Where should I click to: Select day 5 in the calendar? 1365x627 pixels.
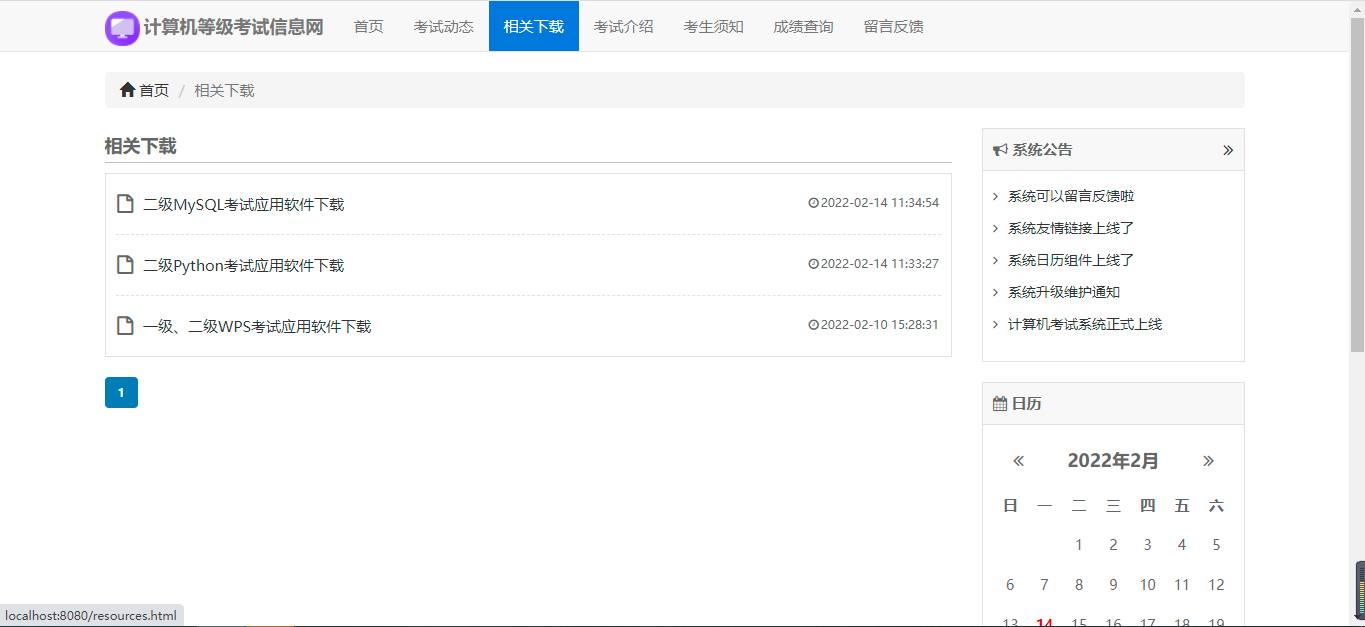(x=1216, y=545)
